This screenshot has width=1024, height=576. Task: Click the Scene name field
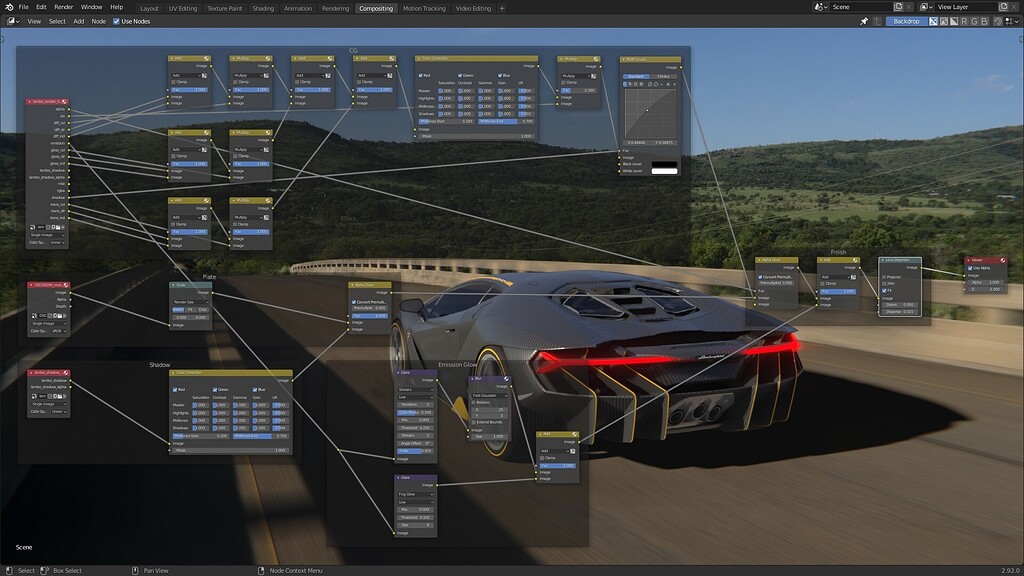(x=862, y=7)
